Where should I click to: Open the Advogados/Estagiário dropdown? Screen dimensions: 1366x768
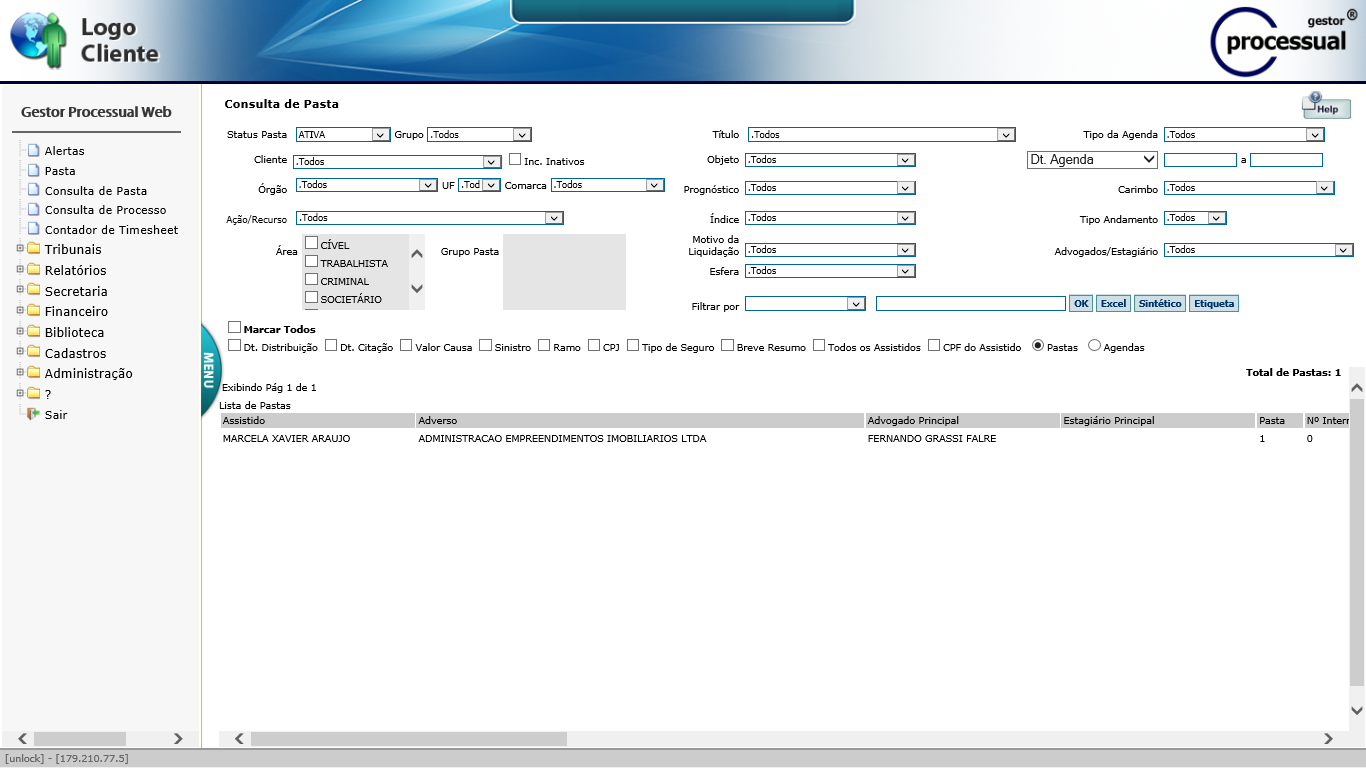point(1258,250)
